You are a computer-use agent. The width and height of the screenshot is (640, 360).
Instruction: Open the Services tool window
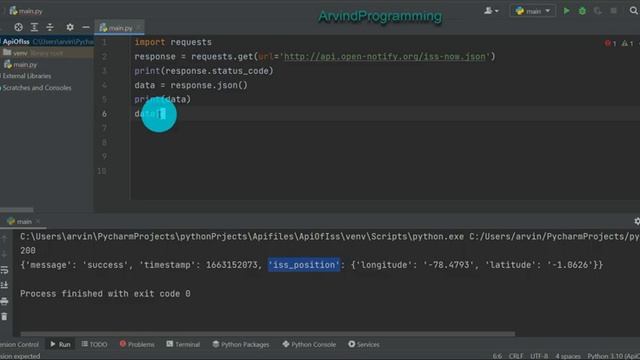click(x=364, y=344)
